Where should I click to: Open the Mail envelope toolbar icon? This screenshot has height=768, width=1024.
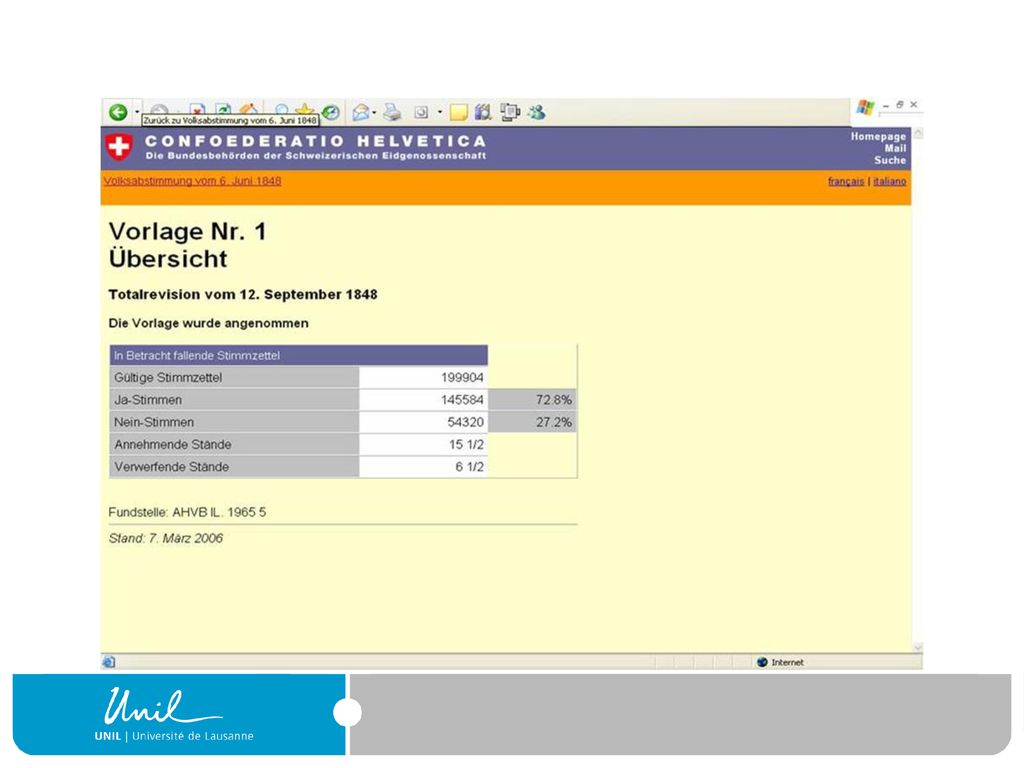360,112
